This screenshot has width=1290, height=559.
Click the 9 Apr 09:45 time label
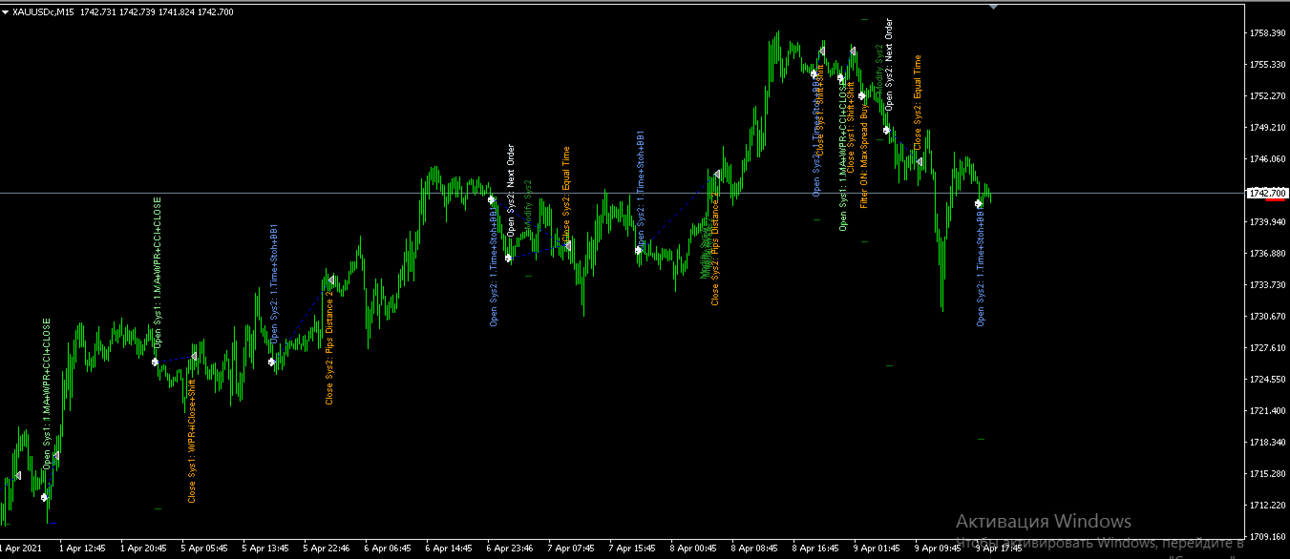pos(937,548)
